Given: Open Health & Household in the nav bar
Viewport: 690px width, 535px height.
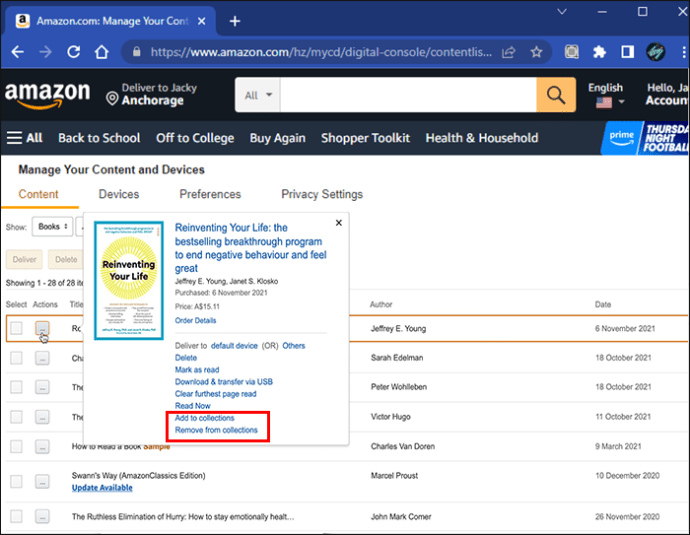Looking at the screenshot, I should 482,138.
